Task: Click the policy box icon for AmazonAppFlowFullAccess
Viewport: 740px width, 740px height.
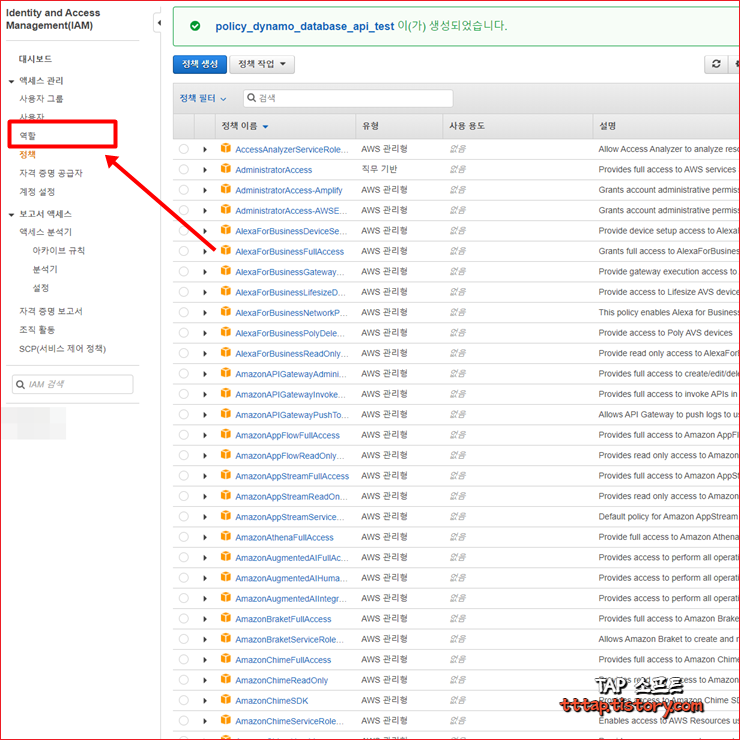Action: (x=226, y=434)
